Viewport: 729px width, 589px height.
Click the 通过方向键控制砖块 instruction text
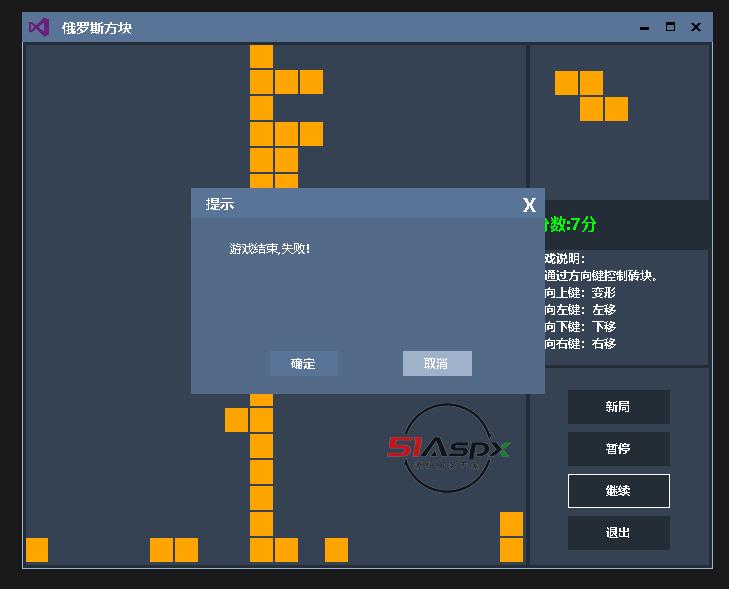600,276
